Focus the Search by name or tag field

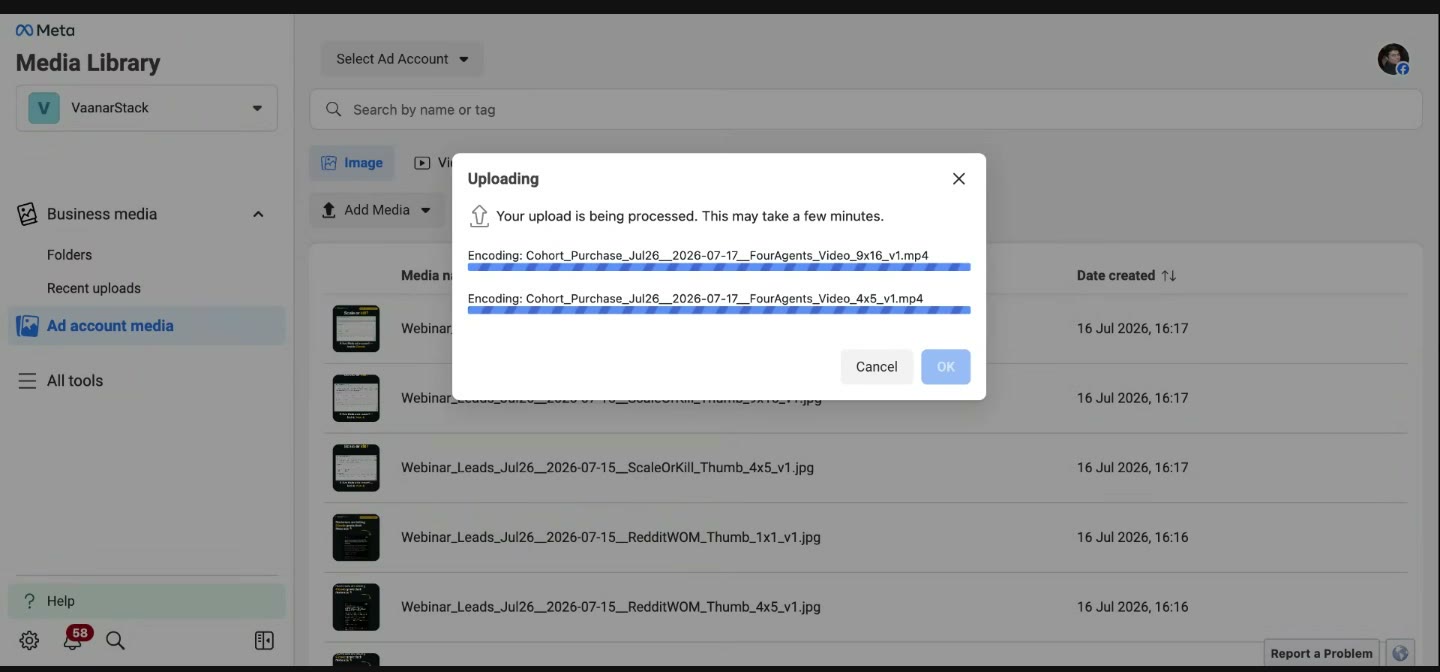click(x=866, y=109)
